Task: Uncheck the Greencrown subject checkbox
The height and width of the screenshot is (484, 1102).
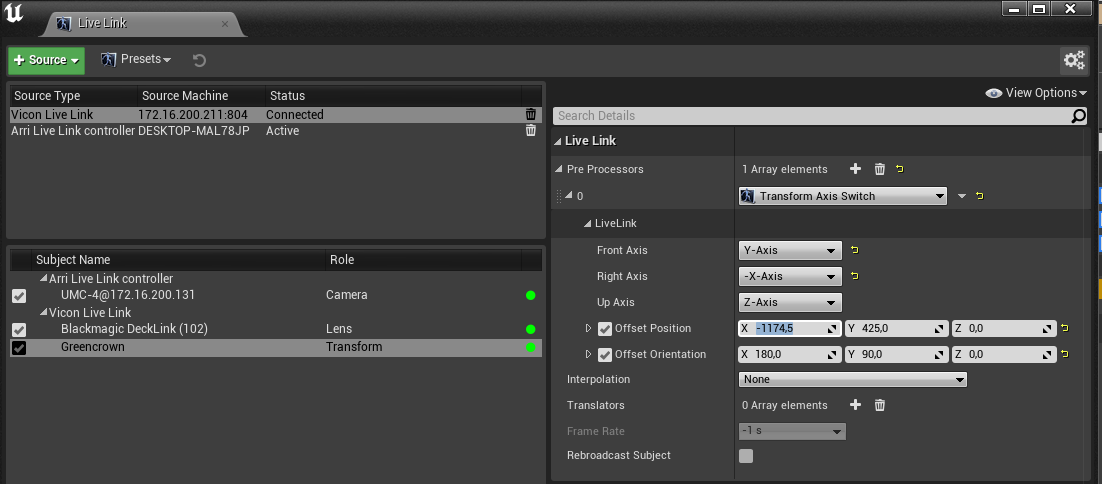Action: coord(19,348)
